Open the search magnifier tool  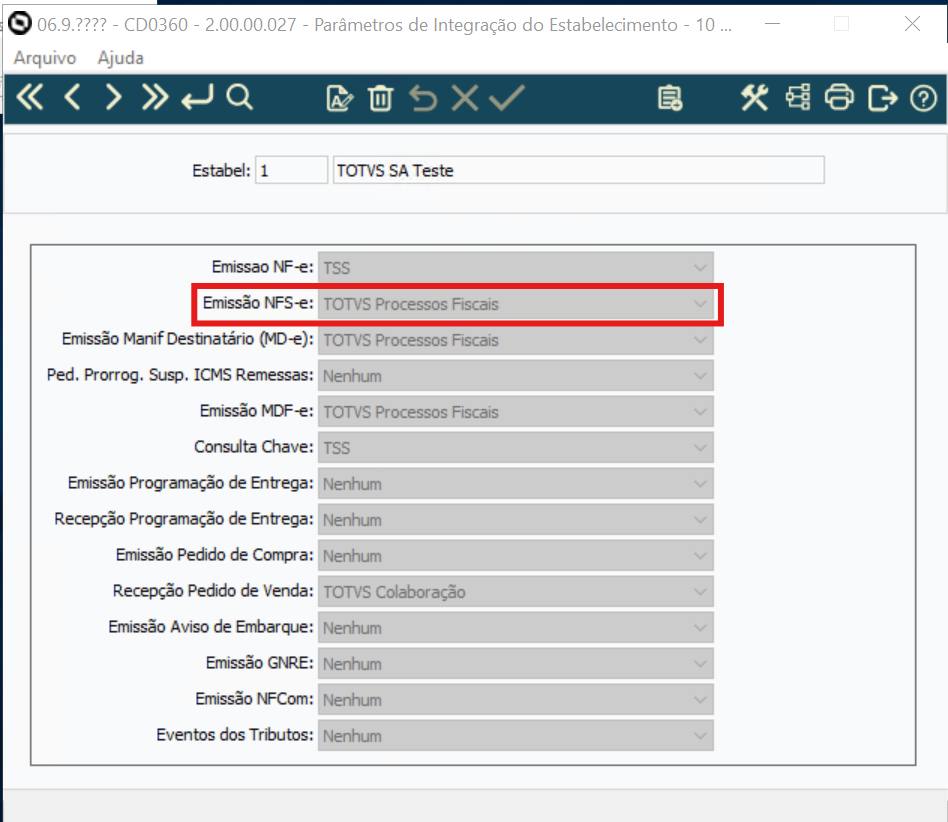[x=239, y=97]
